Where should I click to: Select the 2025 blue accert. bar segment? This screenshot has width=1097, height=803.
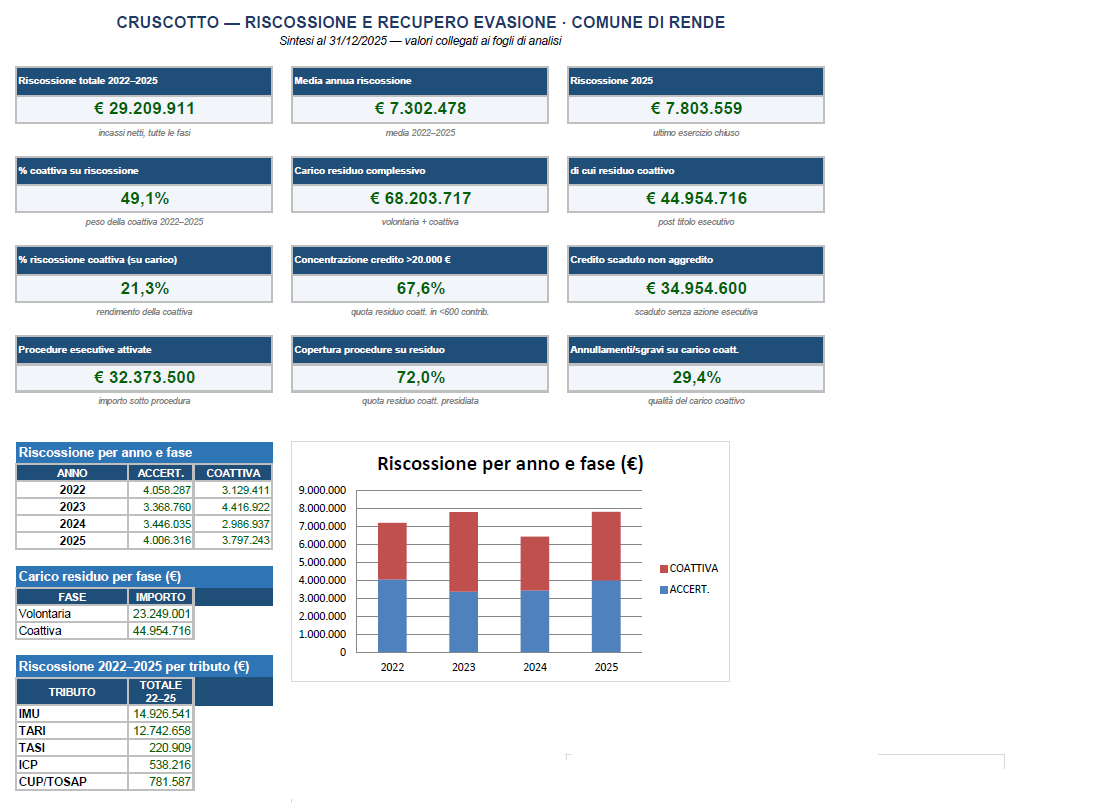(606, 616)
